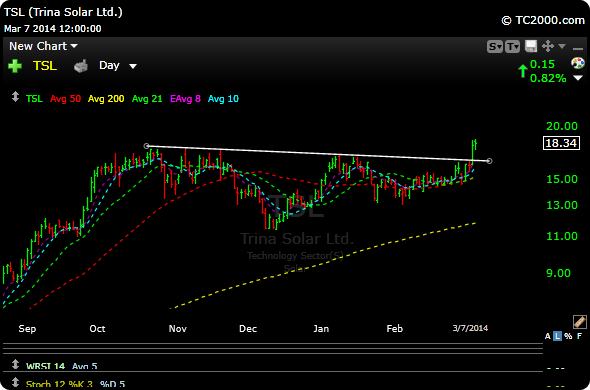Click the Avg 21 indicator label
This screenshot has height=390, width=590.
pos(147,99)
